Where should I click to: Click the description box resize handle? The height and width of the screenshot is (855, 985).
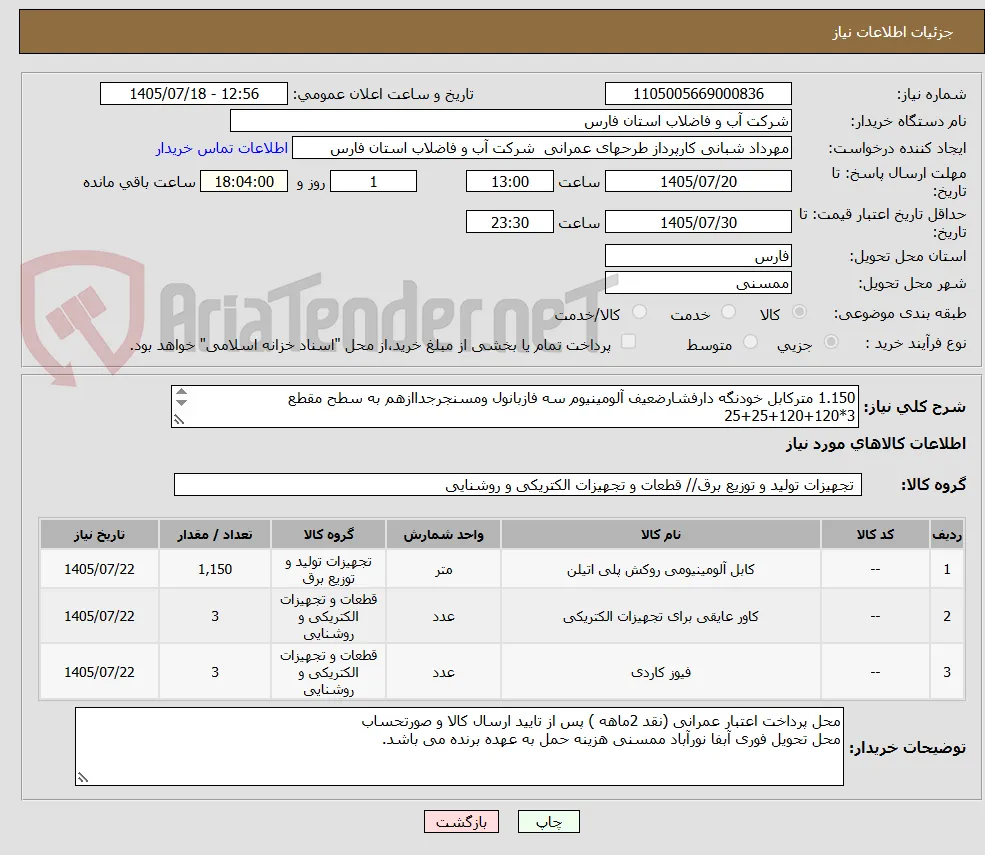179,420
